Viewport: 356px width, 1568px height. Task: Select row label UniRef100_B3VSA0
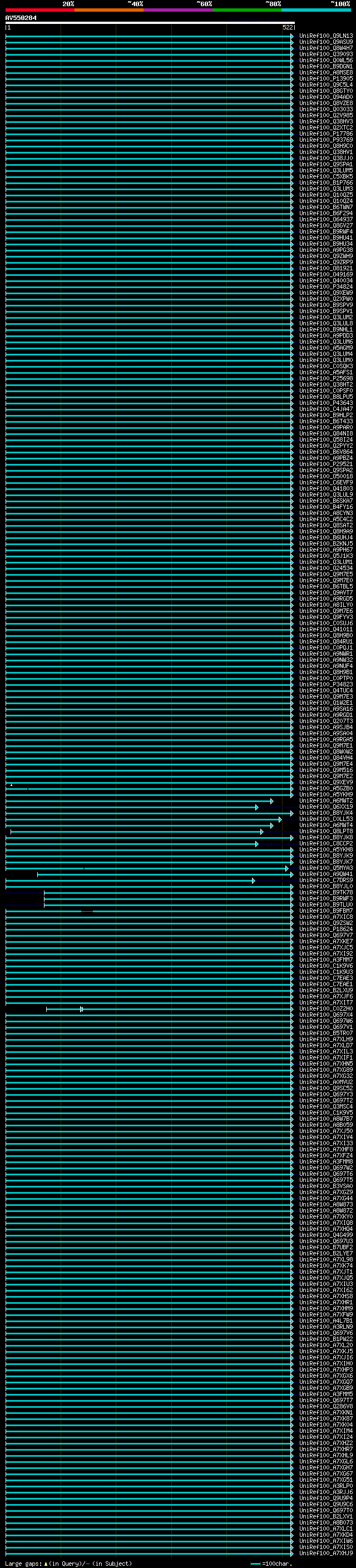[x=325, y=1186]
